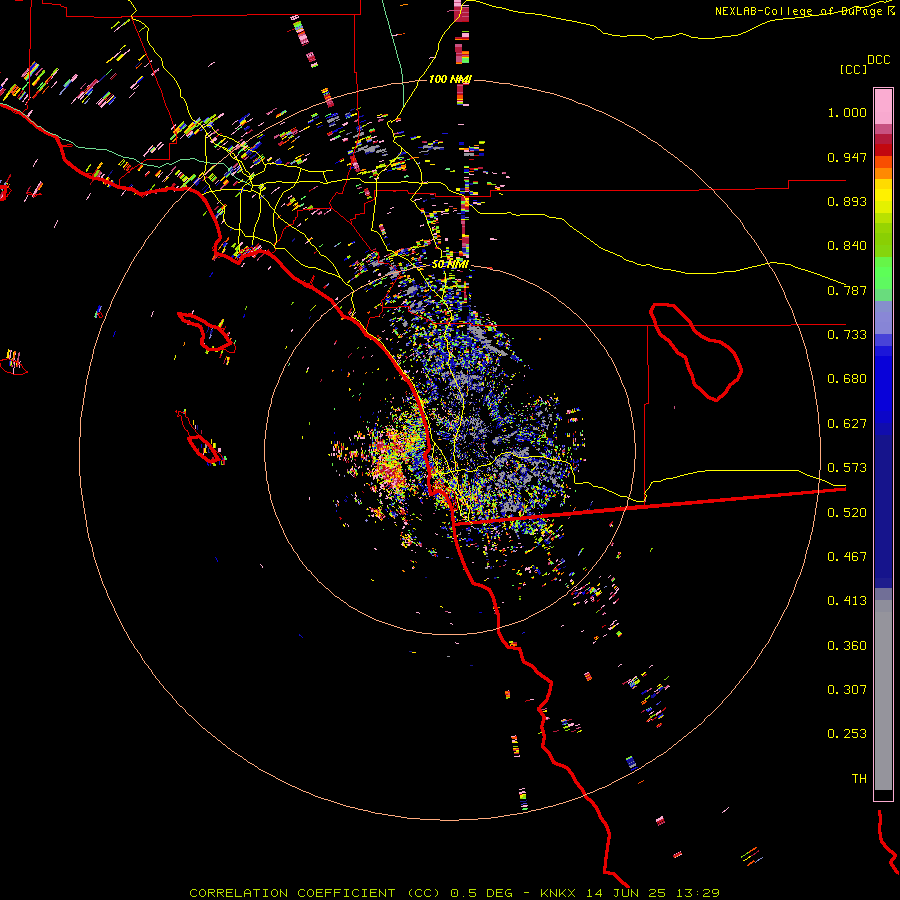Select the 0.733 scale value
This screenshot has height=900, width=900.
(x=847, y=335)
